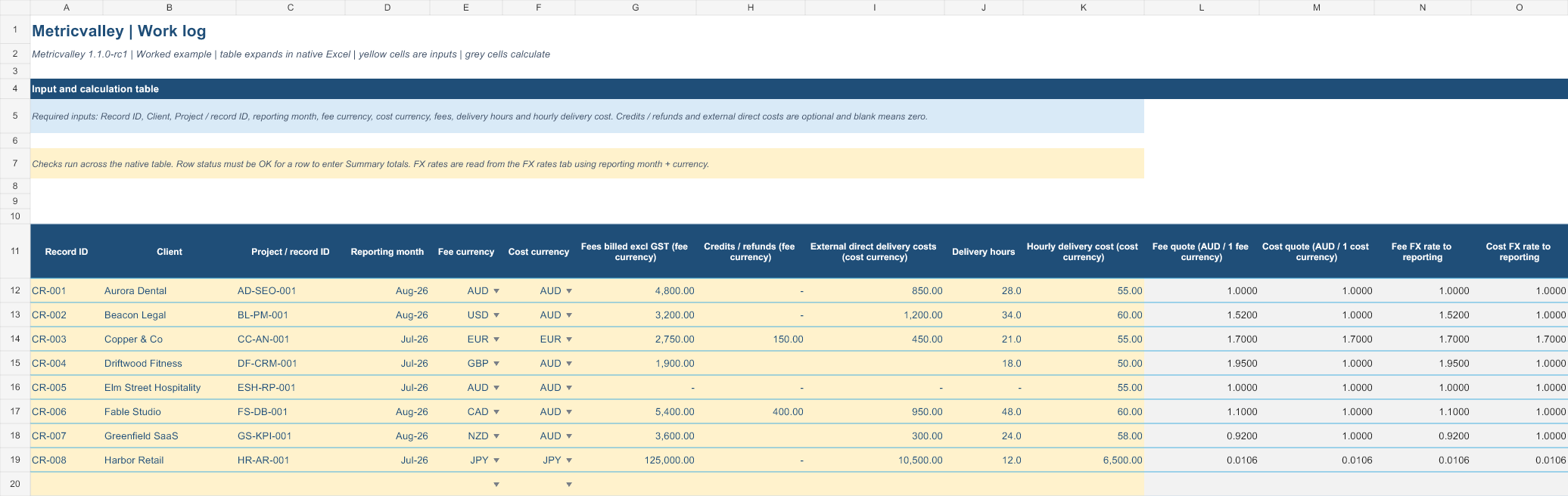
Task: Expand NZD fee currency dropdown for Greenfield SaaS
Action: pos(496,436)
